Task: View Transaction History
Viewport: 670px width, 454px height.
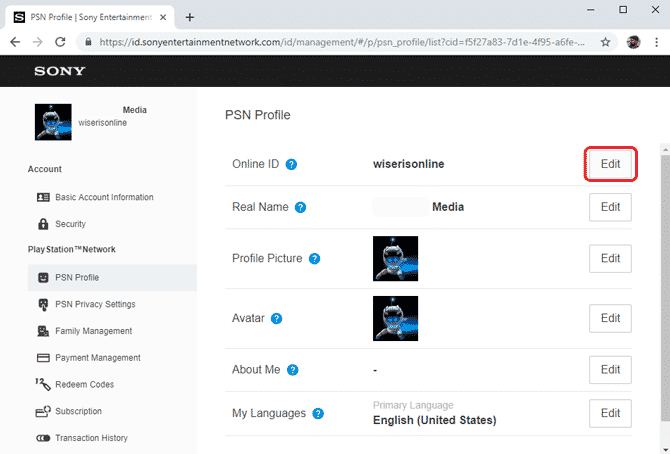Action: click(91, 438)
